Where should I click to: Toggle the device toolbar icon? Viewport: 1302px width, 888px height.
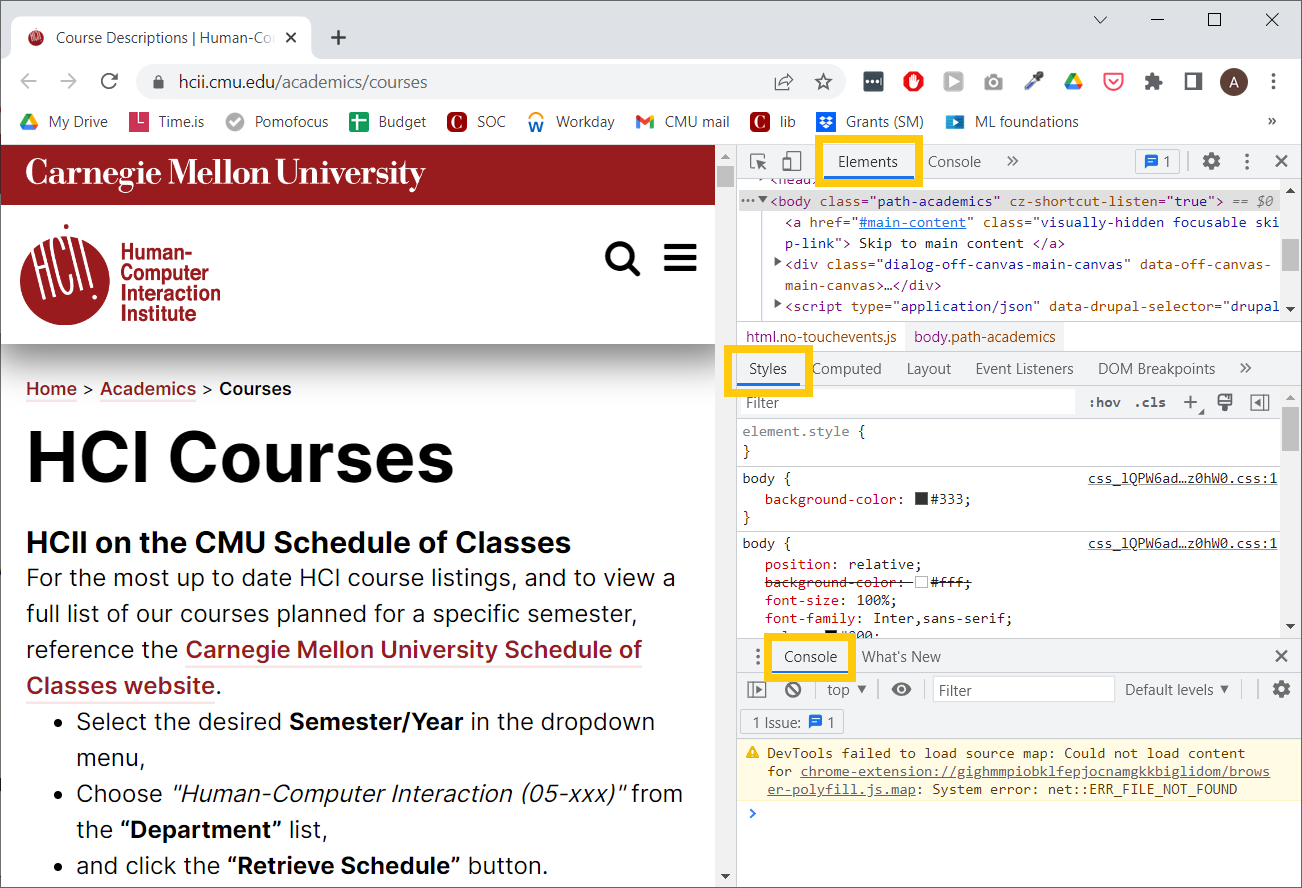coord(791,162)
